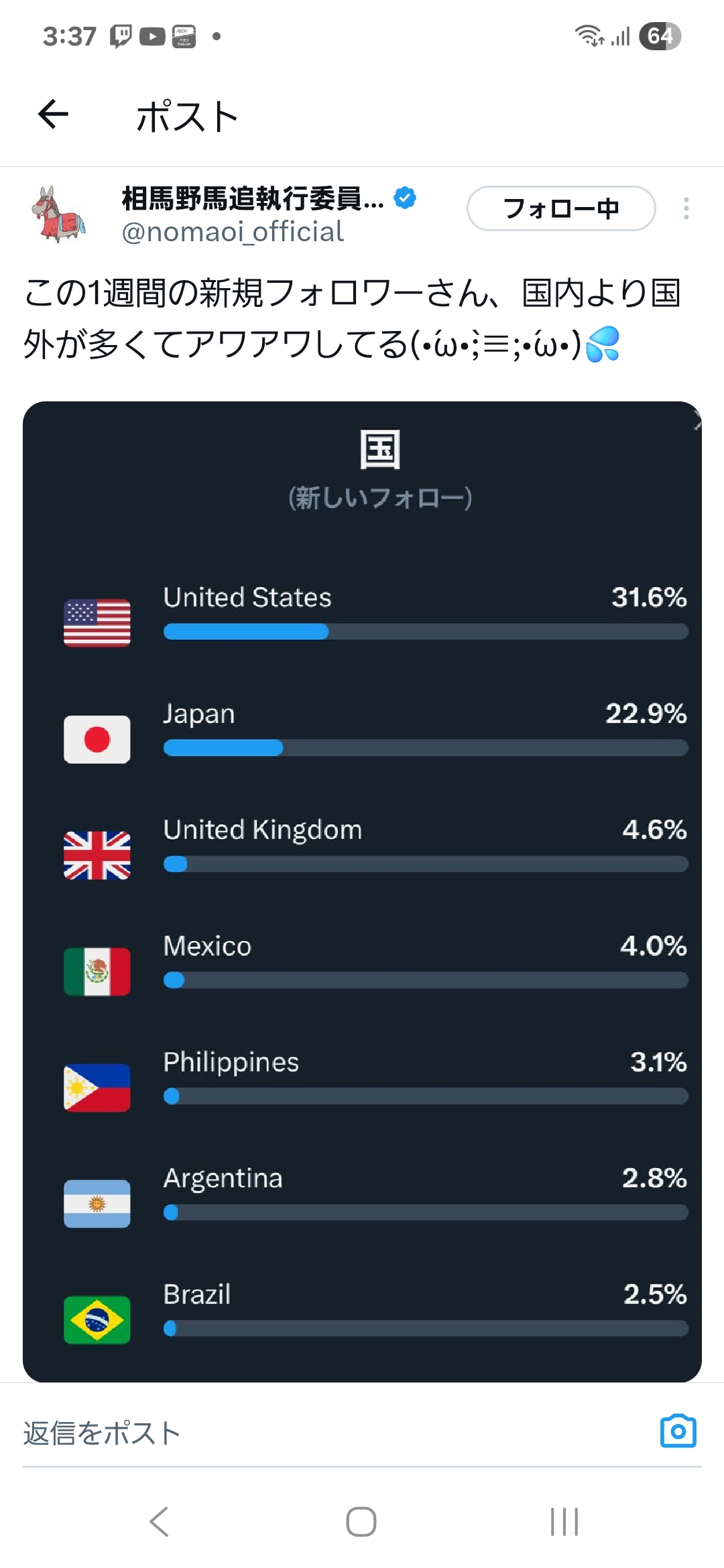Tap the back arrow in header
Screen dimensions: 724x1568
click(x=54, y=114)
